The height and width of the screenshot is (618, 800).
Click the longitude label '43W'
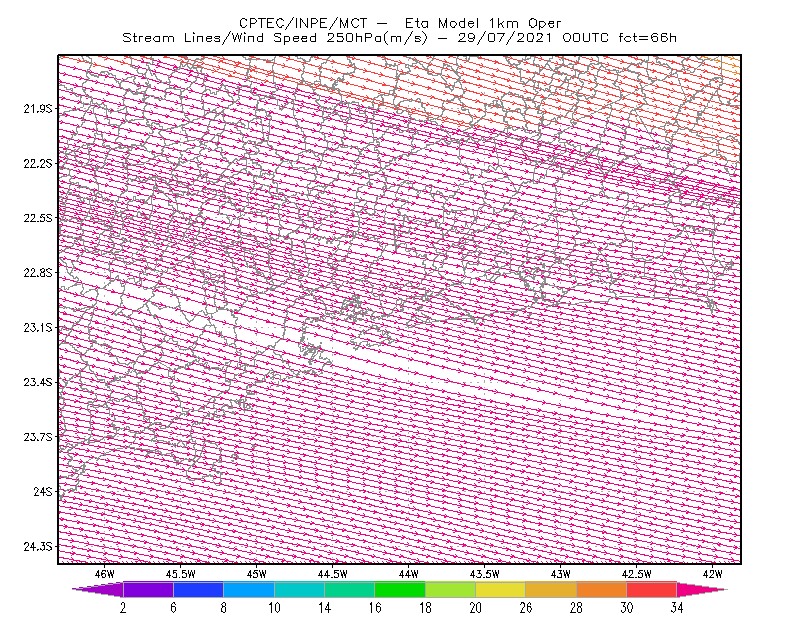tap(561, 574)
